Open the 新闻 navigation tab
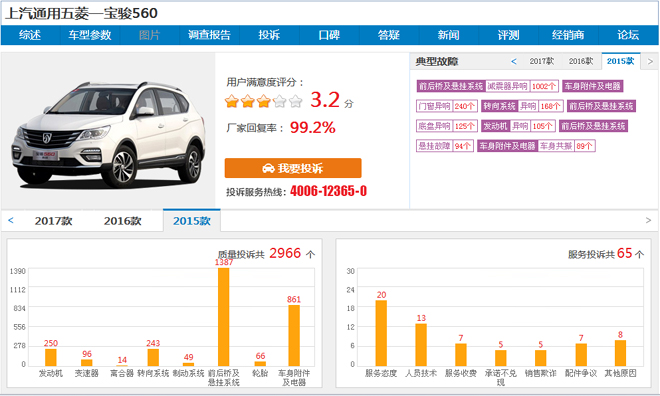660x396 pixels. pyautogui.click(x=448, y=35)
